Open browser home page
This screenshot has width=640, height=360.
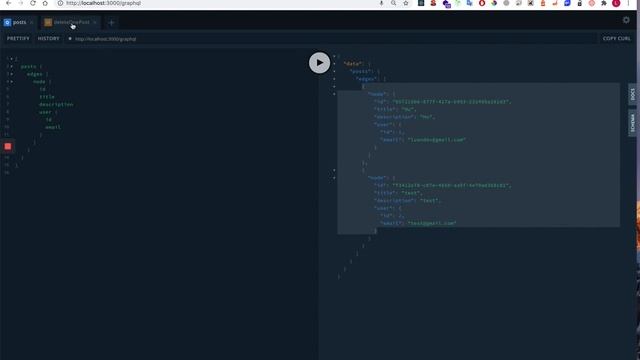(x=45, y=3)
